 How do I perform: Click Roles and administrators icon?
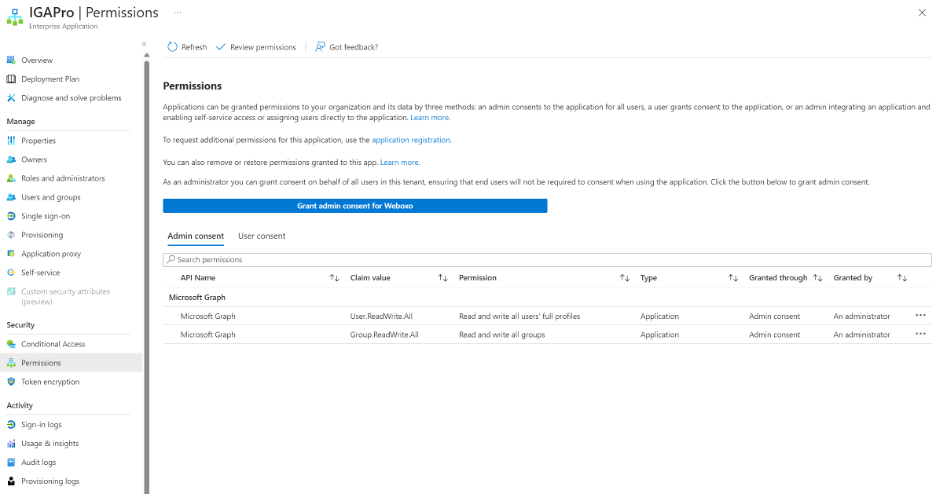tap(11, 178)
